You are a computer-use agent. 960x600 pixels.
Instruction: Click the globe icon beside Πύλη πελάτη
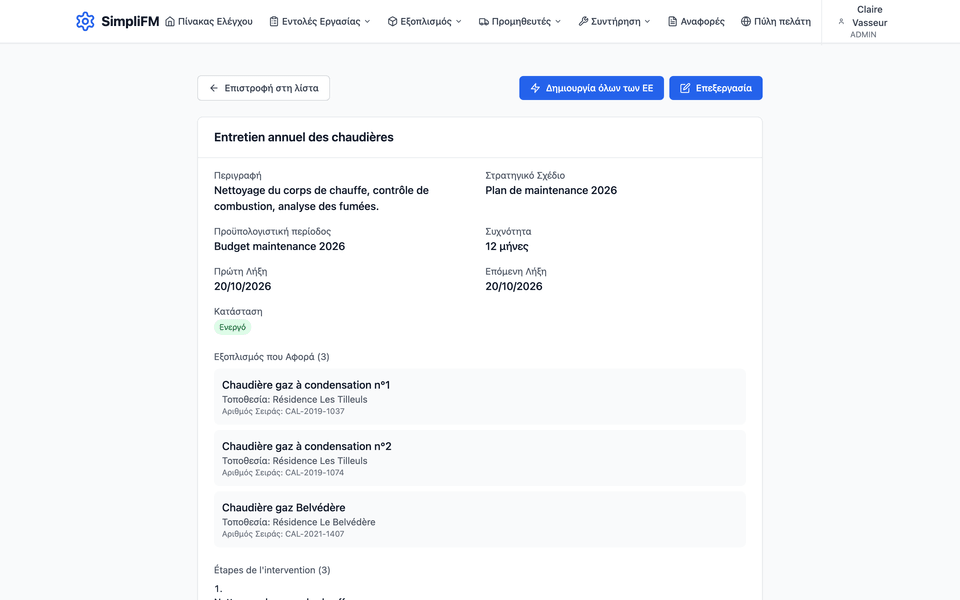click(746, 21)
